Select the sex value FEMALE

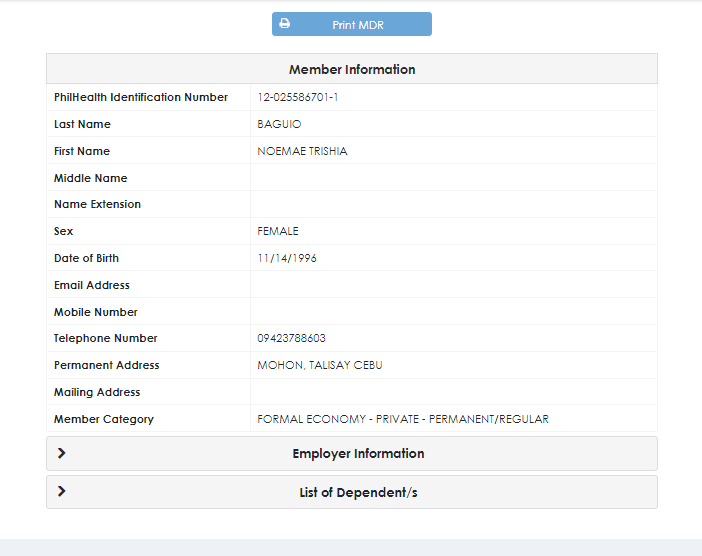coord(278,232)
